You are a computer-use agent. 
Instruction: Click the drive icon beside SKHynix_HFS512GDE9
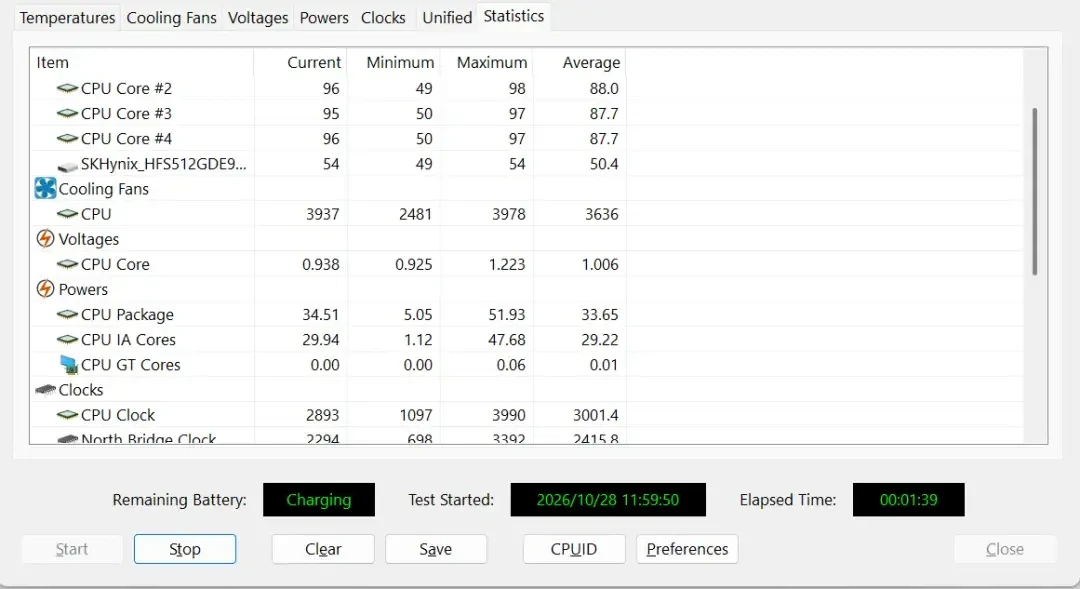[67, 165]
